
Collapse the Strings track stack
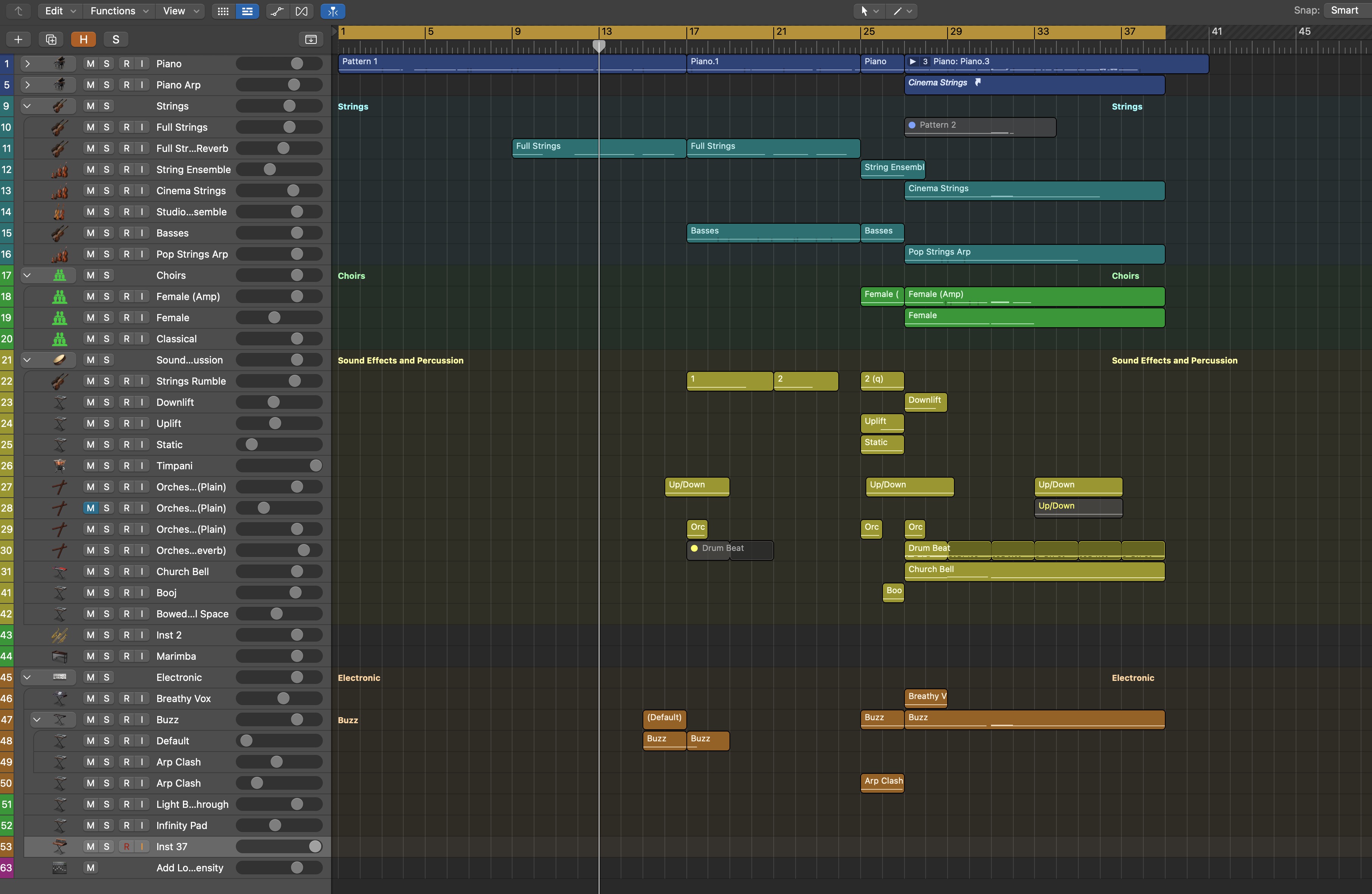coord(27,106)
